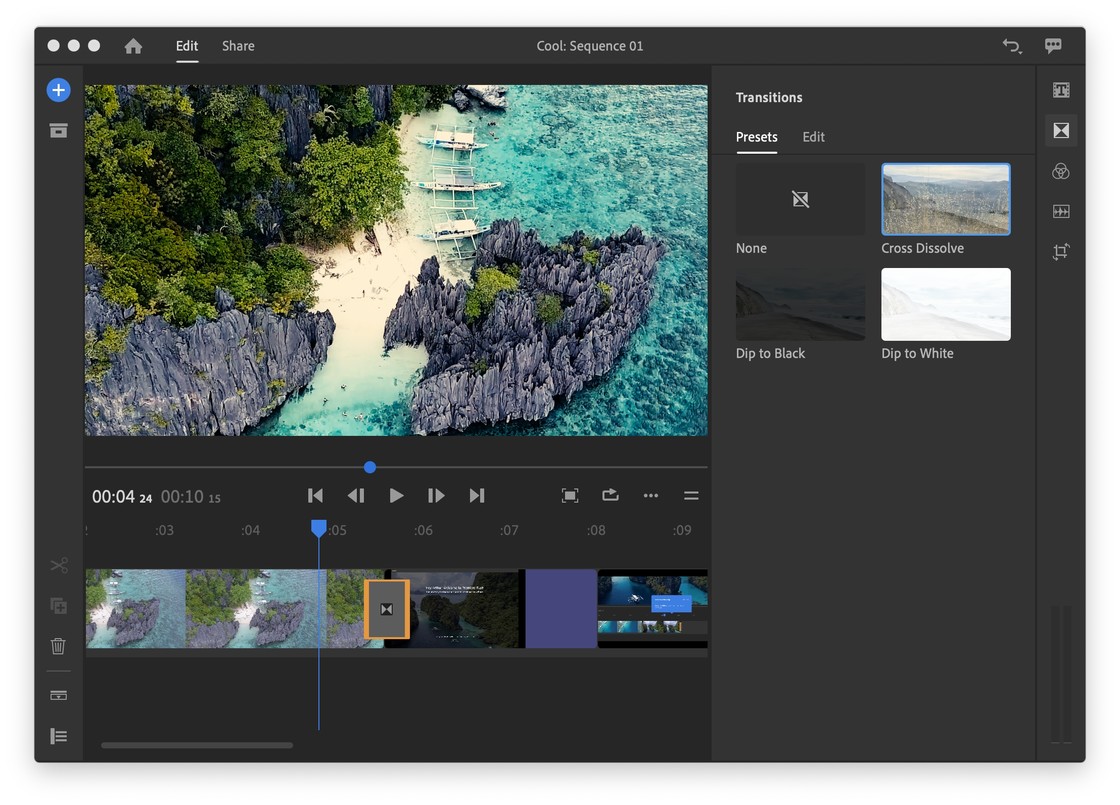The height and width of the screenshot is (805, 1120).
Task: Click the video preview monitor
Action: [x=396, y=261]
